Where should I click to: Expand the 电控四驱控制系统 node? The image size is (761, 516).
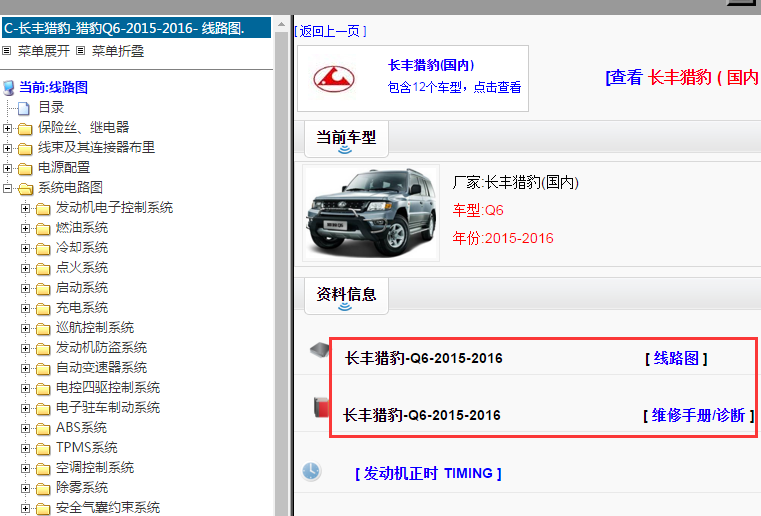[x=25, y=388]
